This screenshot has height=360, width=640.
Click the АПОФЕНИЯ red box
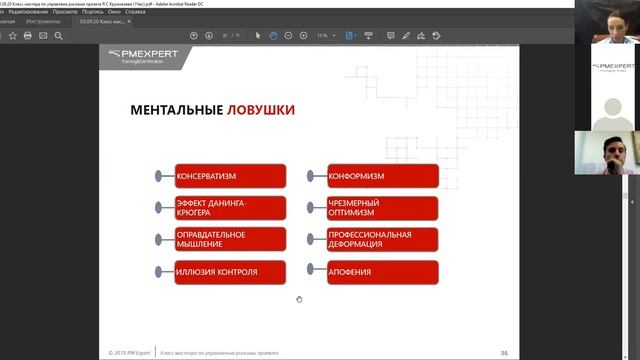point(383,272)
